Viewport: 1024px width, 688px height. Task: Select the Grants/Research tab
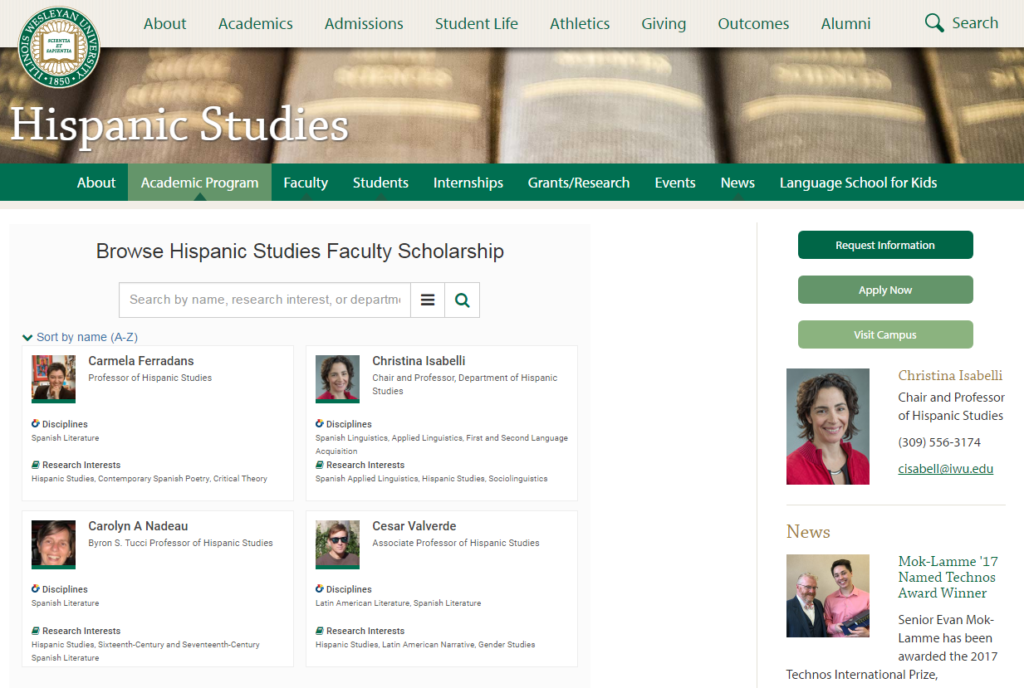tap(579, 183)
